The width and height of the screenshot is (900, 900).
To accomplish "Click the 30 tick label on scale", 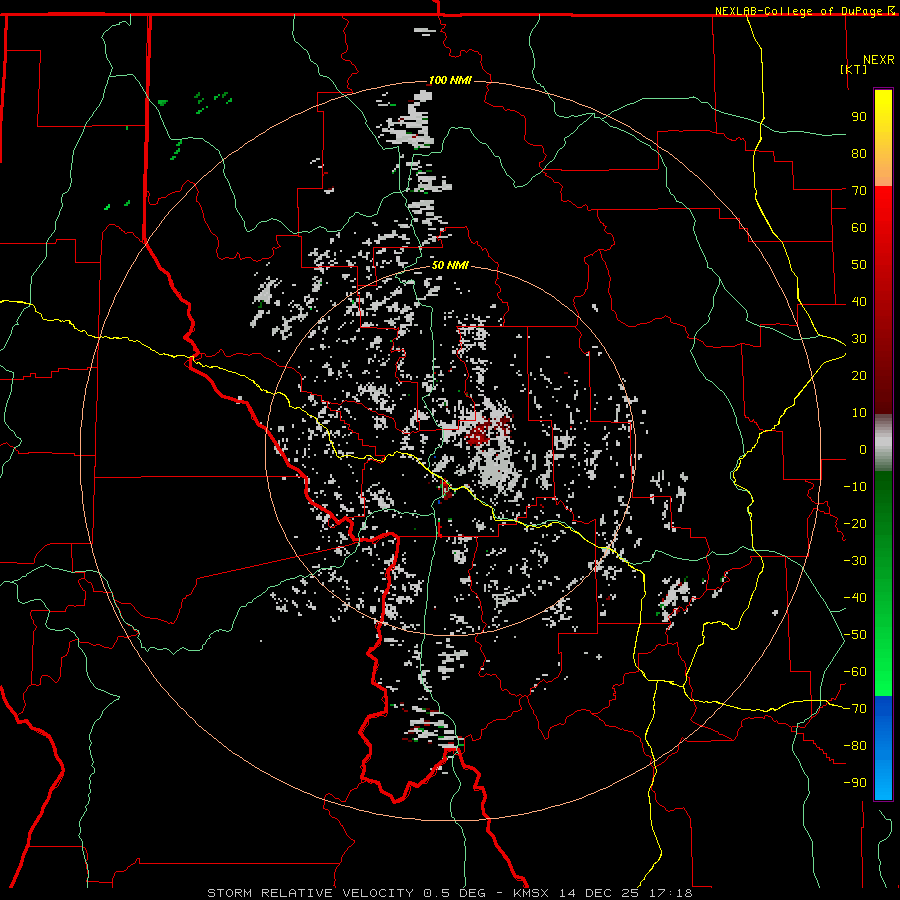I will [x=859, y=339].
